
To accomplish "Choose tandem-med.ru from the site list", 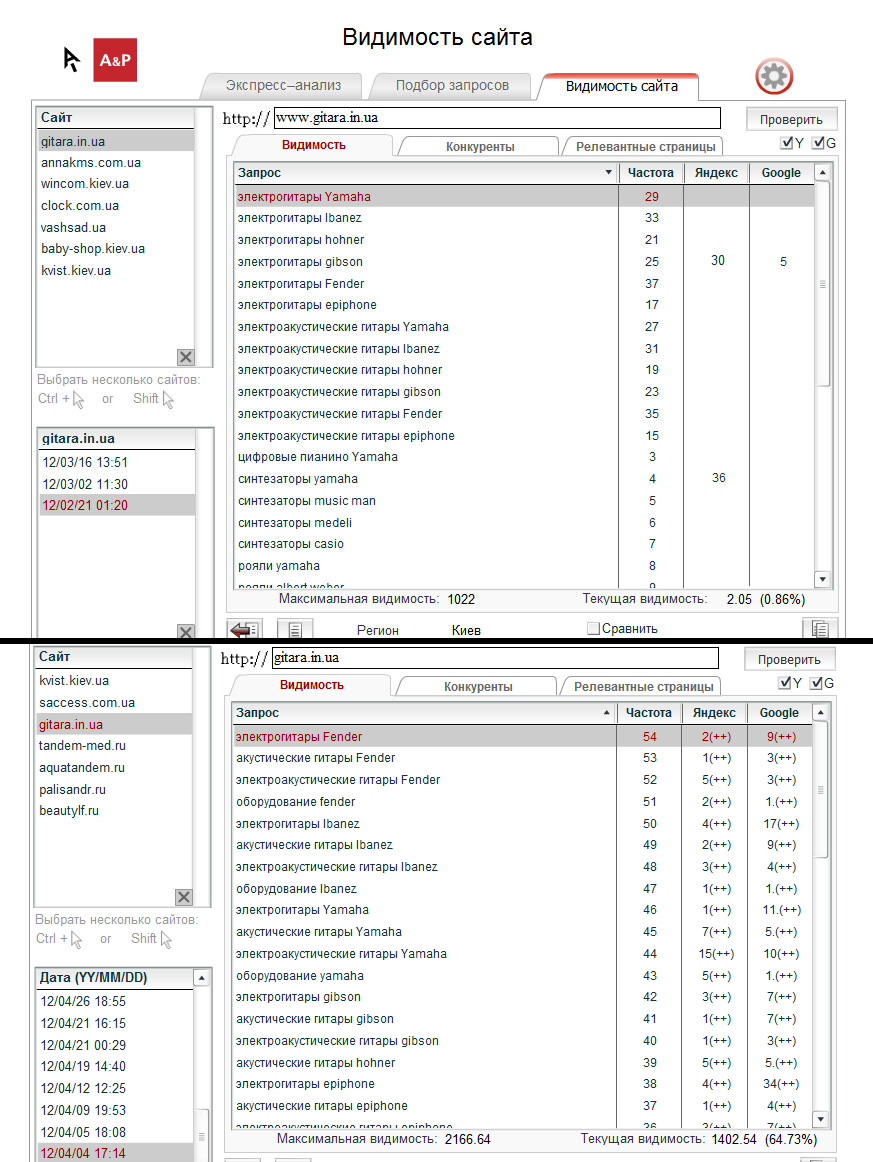I will [113, 746].
